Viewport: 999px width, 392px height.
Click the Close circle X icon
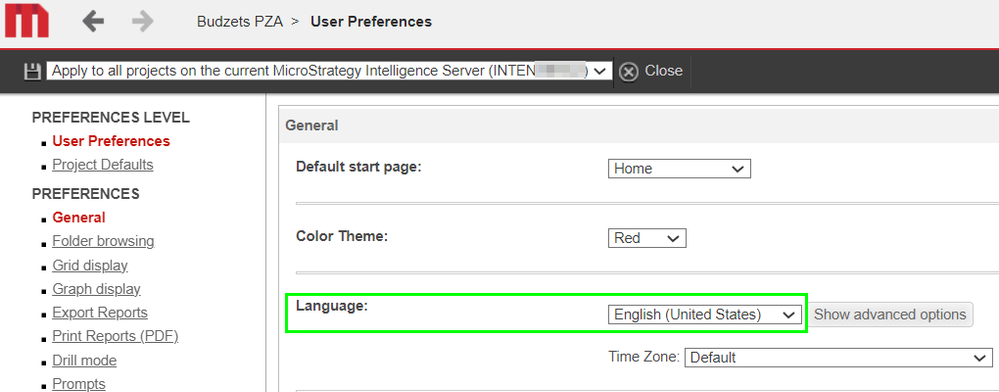tap(628, 72)
